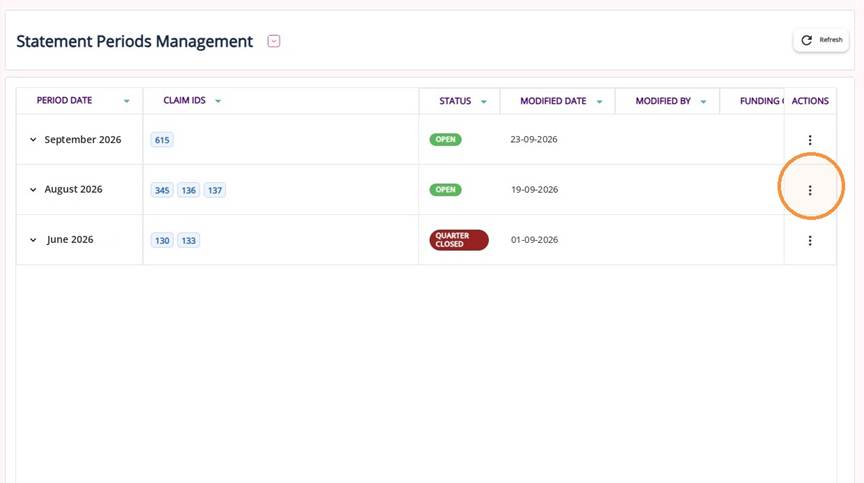The image size is (864, 483).
Task: Click modified date 23-09-2026
Action: (x=533, y=139)
